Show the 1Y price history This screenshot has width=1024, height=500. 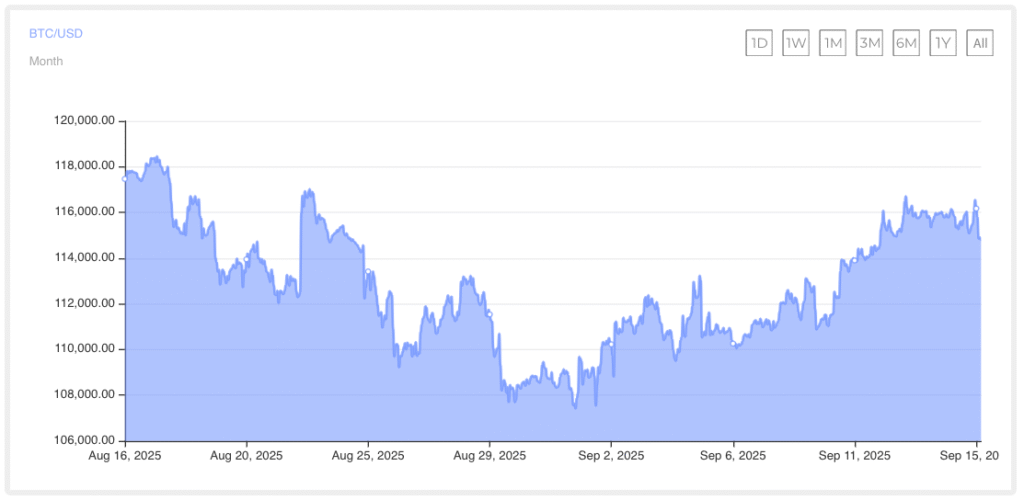tap(943, 44)
